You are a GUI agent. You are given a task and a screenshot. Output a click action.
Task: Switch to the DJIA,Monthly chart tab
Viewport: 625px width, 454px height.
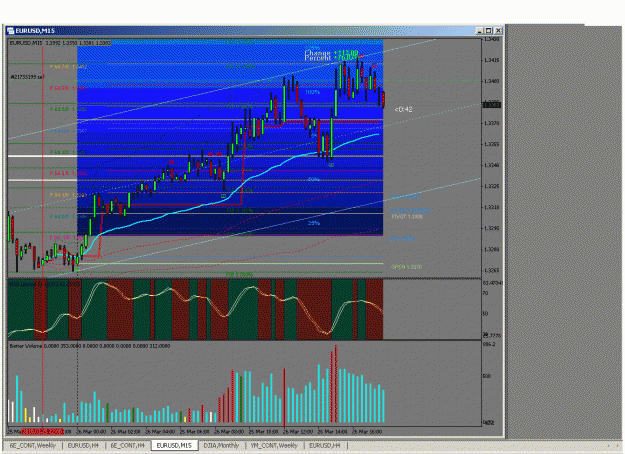[x=221, y=445]
